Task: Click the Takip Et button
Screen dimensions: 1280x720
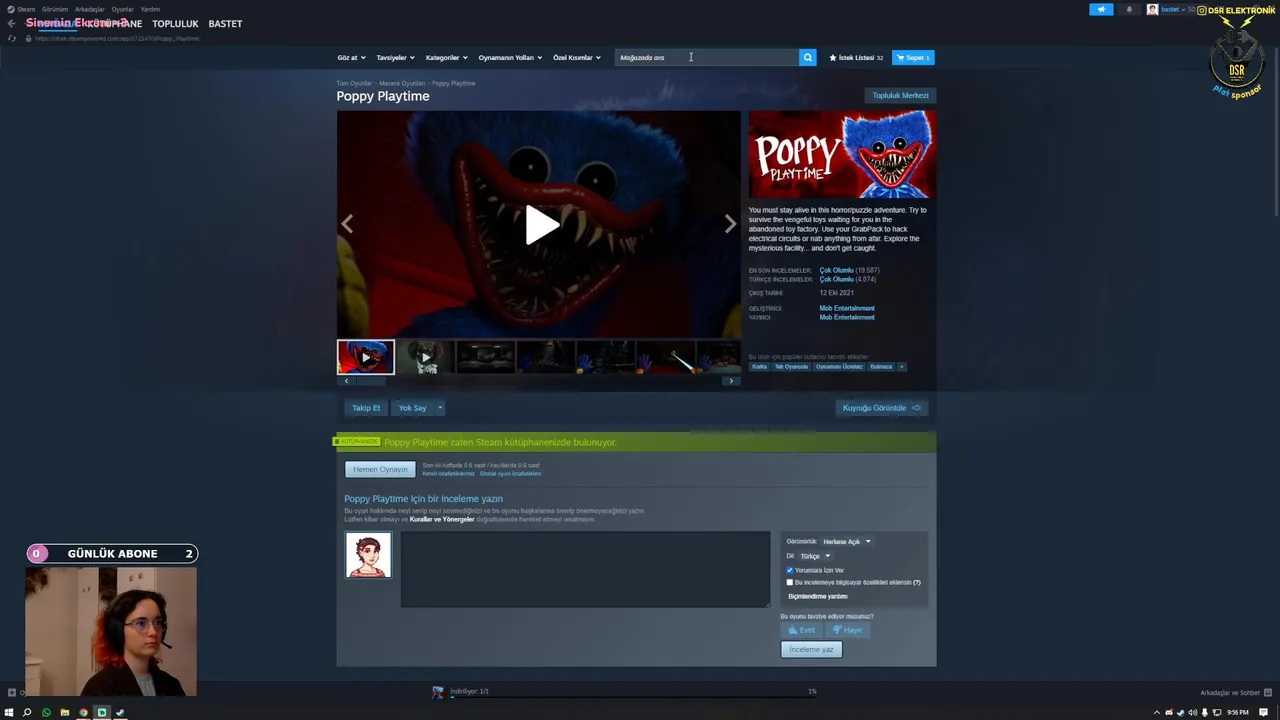Action: click(366, 408)
